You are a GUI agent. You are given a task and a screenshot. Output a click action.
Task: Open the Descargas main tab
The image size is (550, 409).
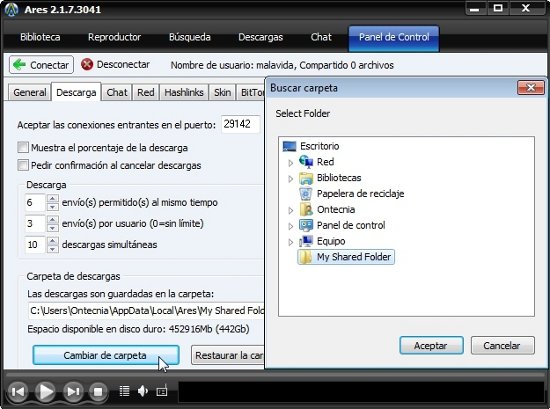(x=261, y=37)
